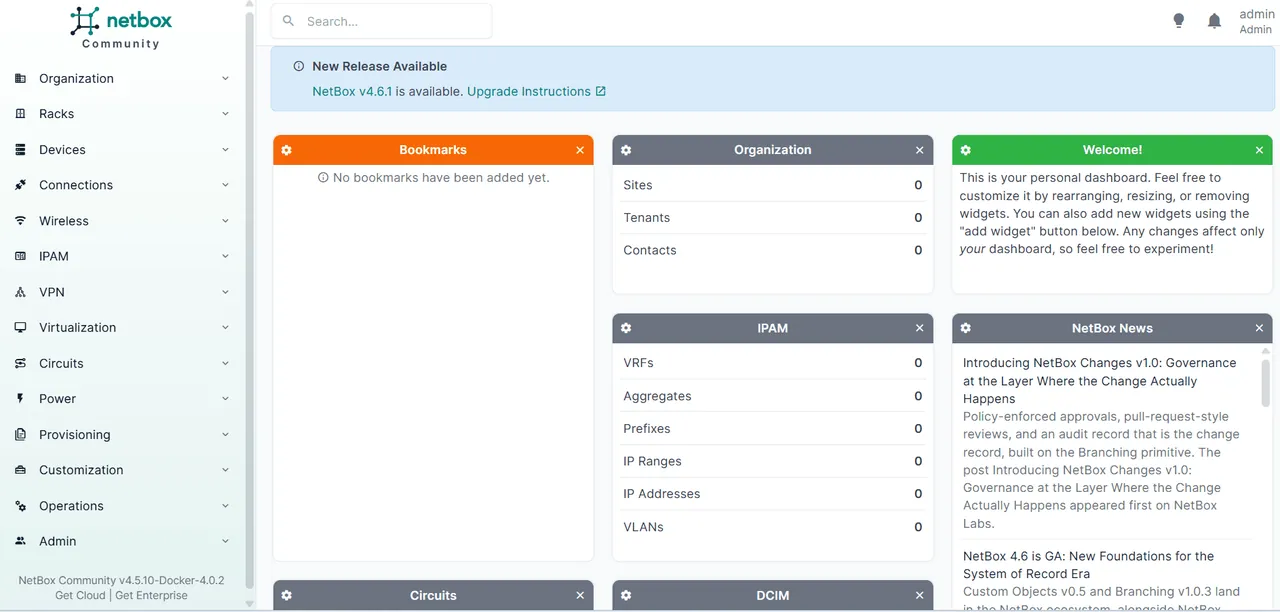Click the Devices sidebar icon
Viewport: 1280px width, 612px height.
pos(20,150)
